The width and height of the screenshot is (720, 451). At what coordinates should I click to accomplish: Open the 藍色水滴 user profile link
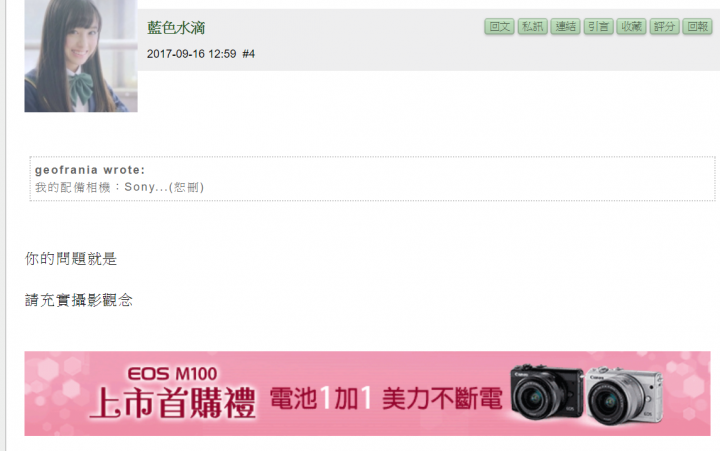[176, 28]
